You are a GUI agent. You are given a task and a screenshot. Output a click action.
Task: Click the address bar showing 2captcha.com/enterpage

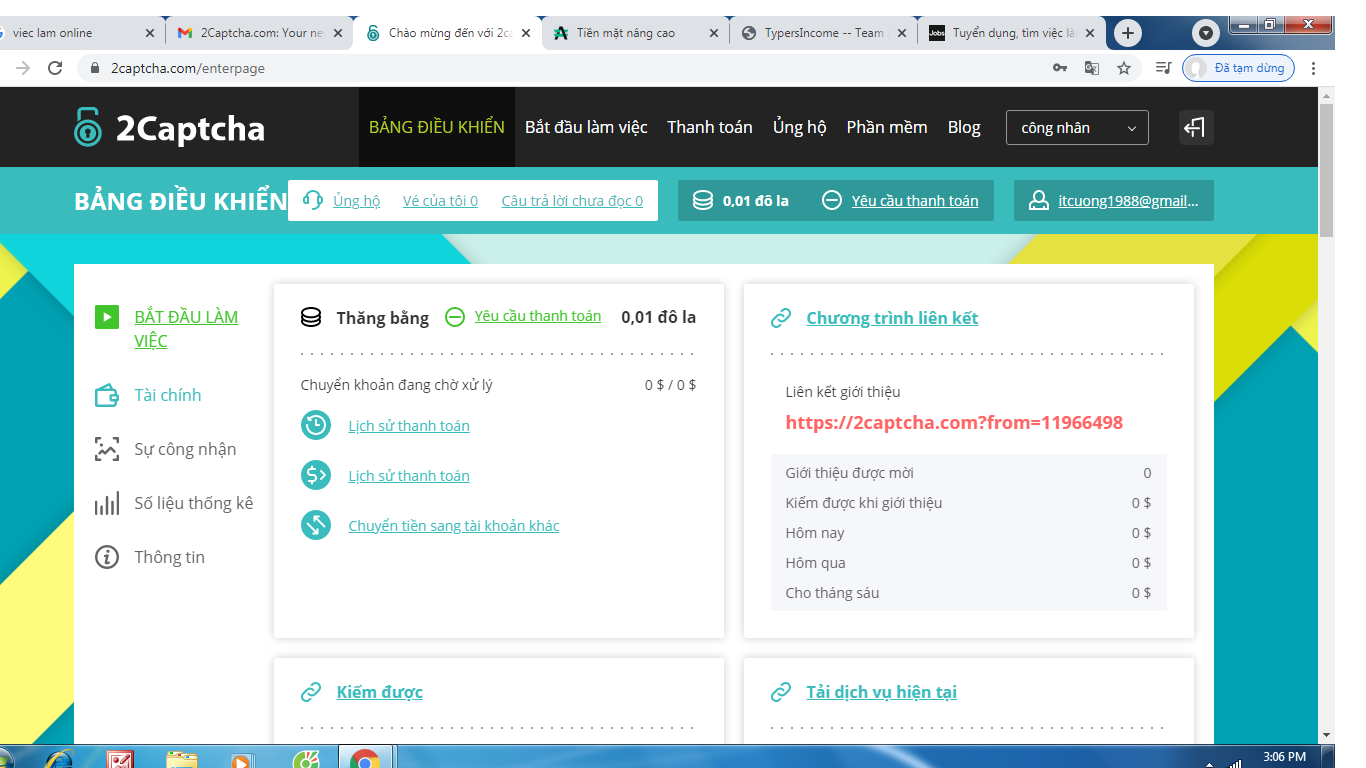click(560, 68)
